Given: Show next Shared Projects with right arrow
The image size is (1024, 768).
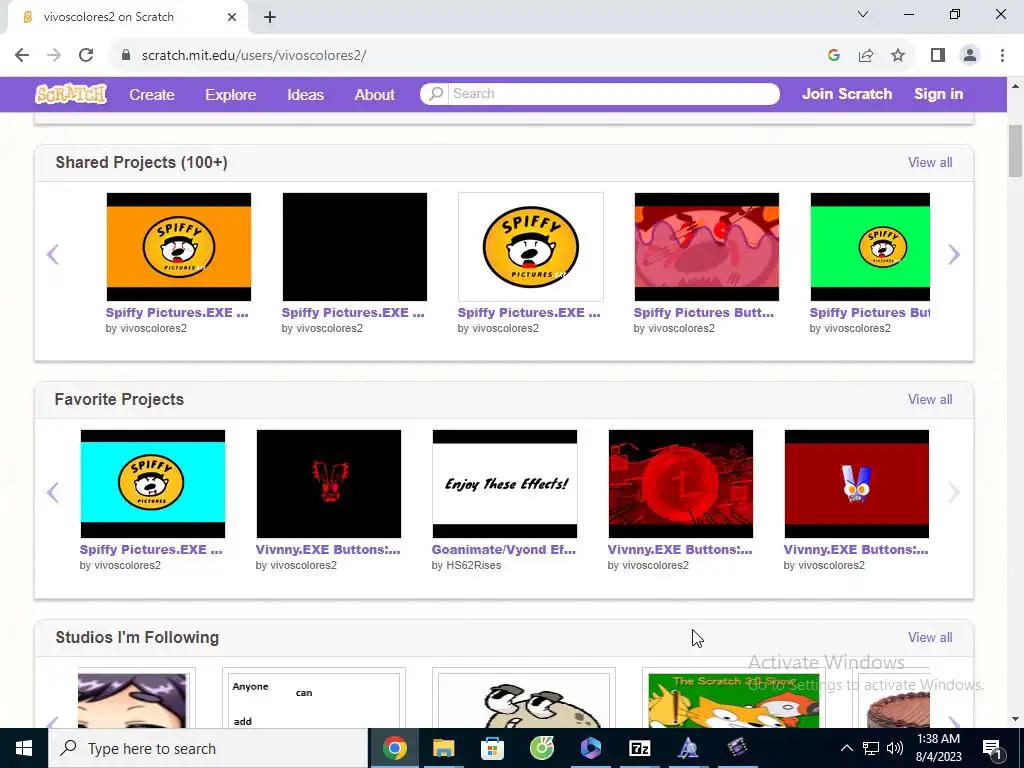Looking at the screenshot, I should point(954,254).
